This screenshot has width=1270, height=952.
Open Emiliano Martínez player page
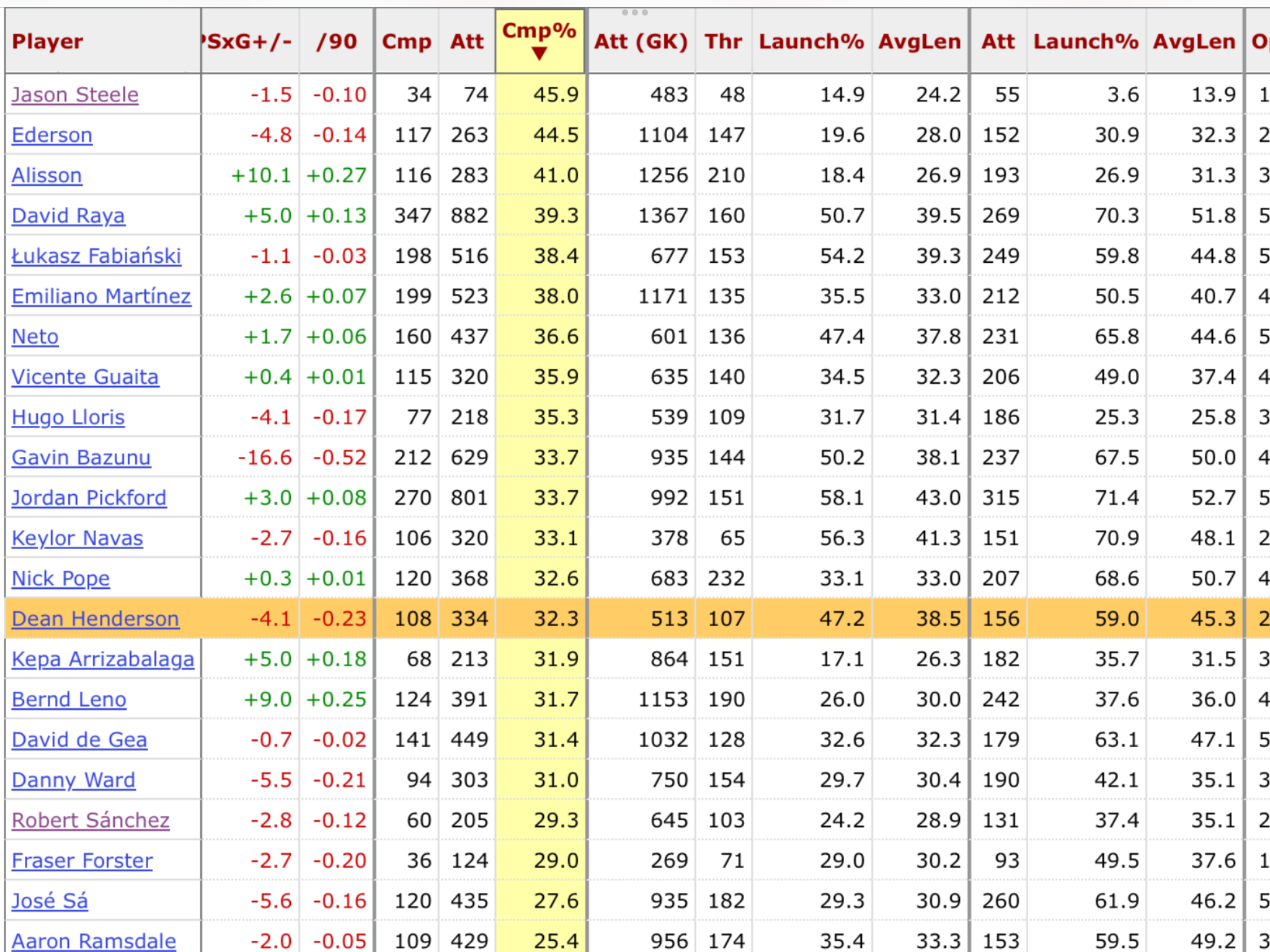102,296
